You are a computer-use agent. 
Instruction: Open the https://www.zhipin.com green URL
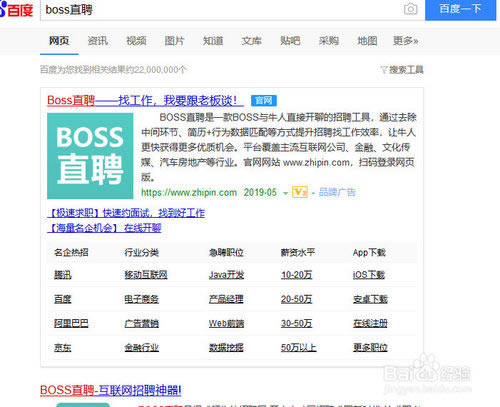(x=189, y=193)
